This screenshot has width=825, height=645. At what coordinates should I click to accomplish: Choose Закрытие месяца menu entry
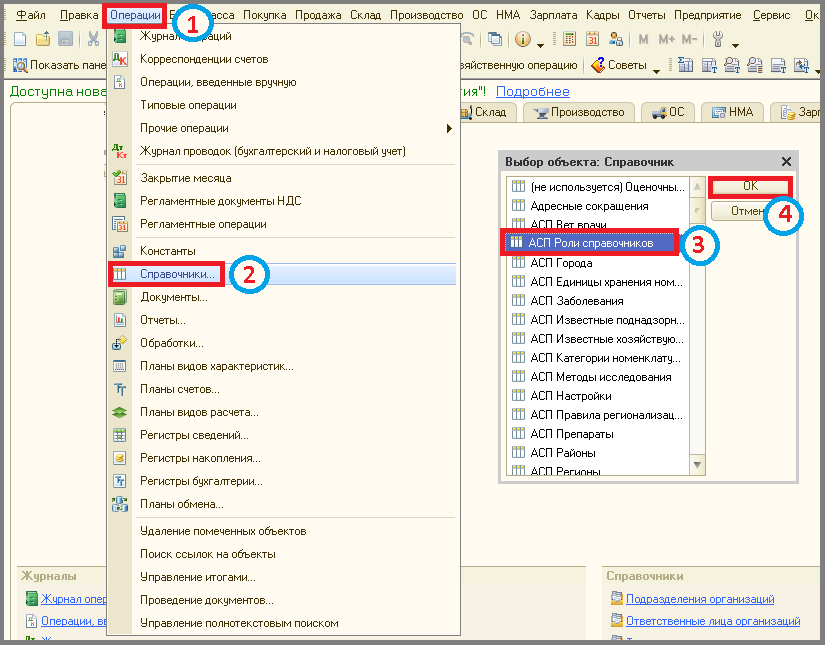pyautogui.click(x=186, y=178)
